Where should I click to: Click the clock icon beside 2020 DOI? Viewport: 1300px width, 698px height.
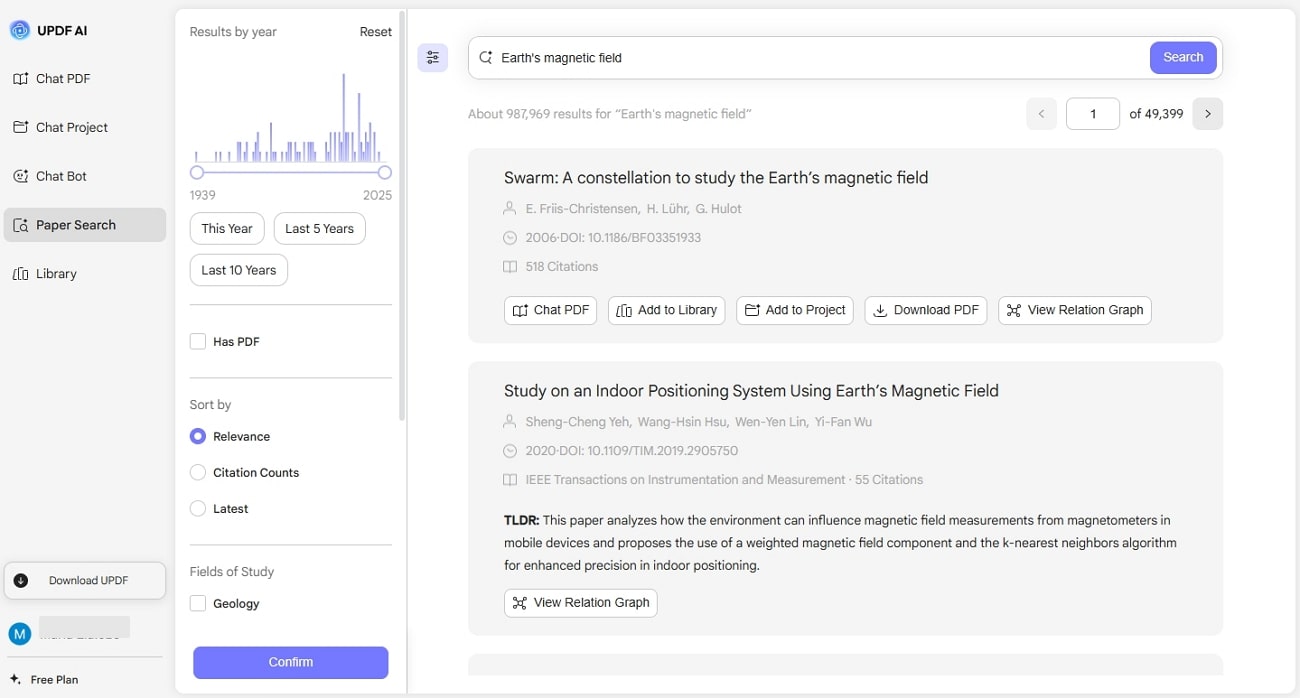(x=510, y=451)
